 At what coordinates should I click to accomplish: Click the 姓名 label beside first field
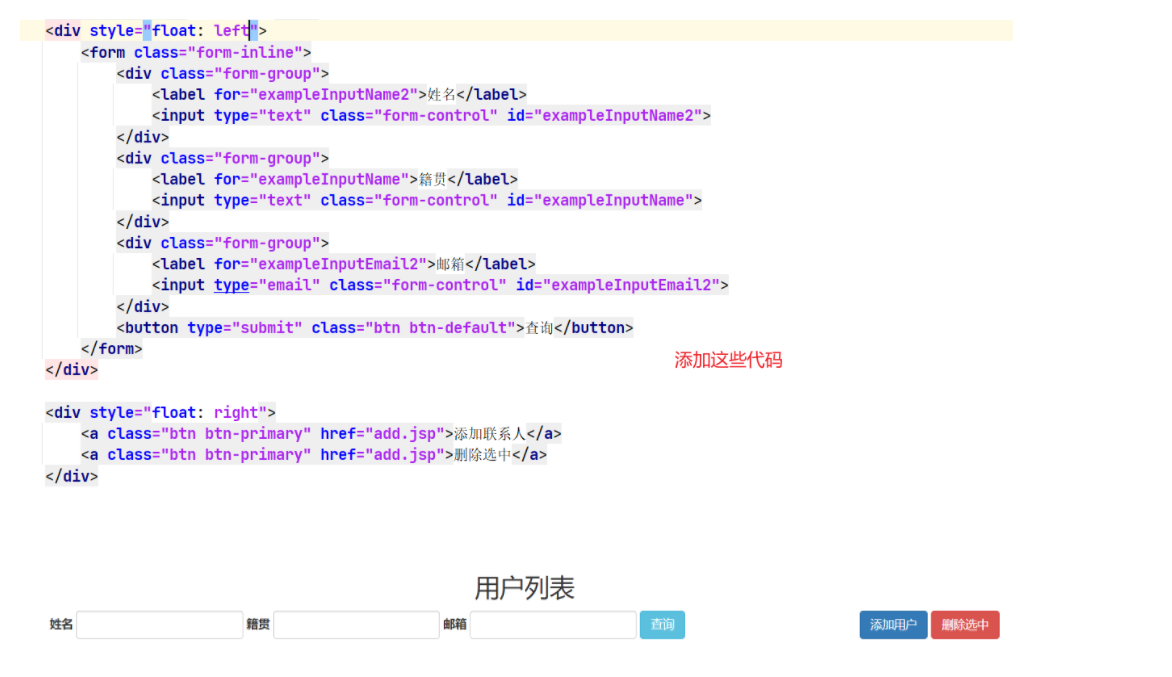point(61,625)
